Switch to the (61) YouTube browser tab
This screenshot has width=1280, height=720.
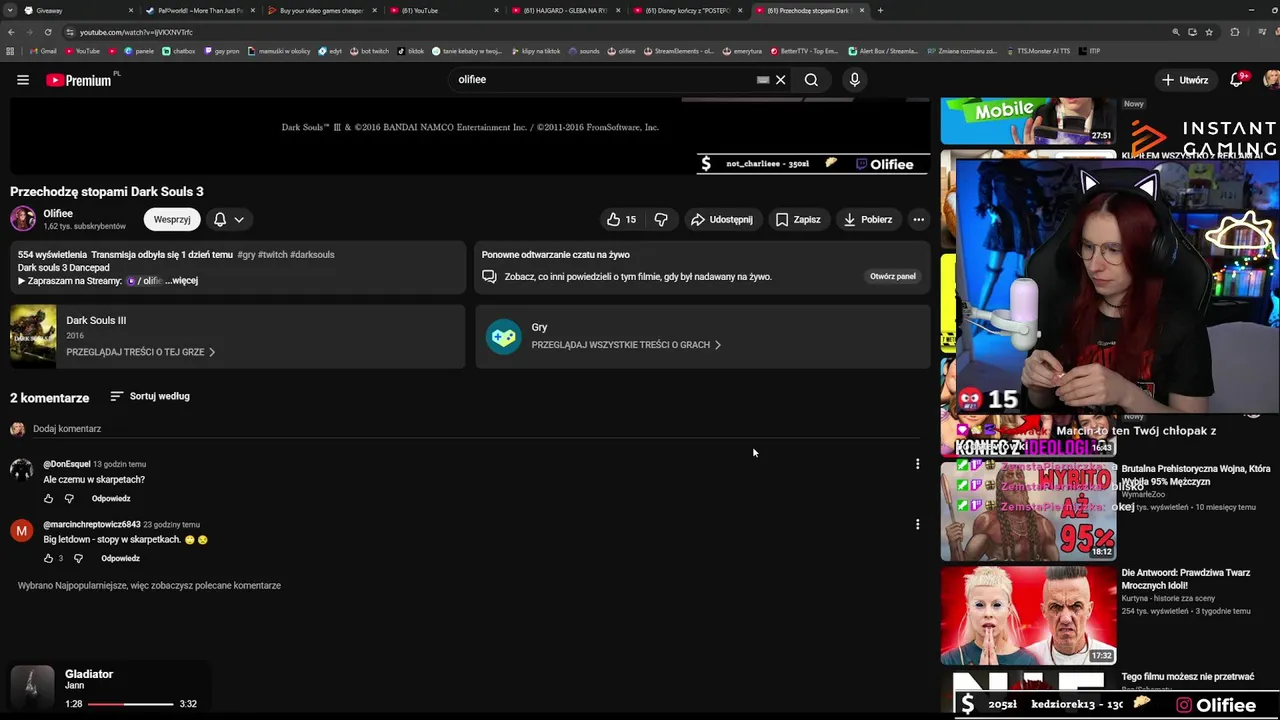pos(444,11)
